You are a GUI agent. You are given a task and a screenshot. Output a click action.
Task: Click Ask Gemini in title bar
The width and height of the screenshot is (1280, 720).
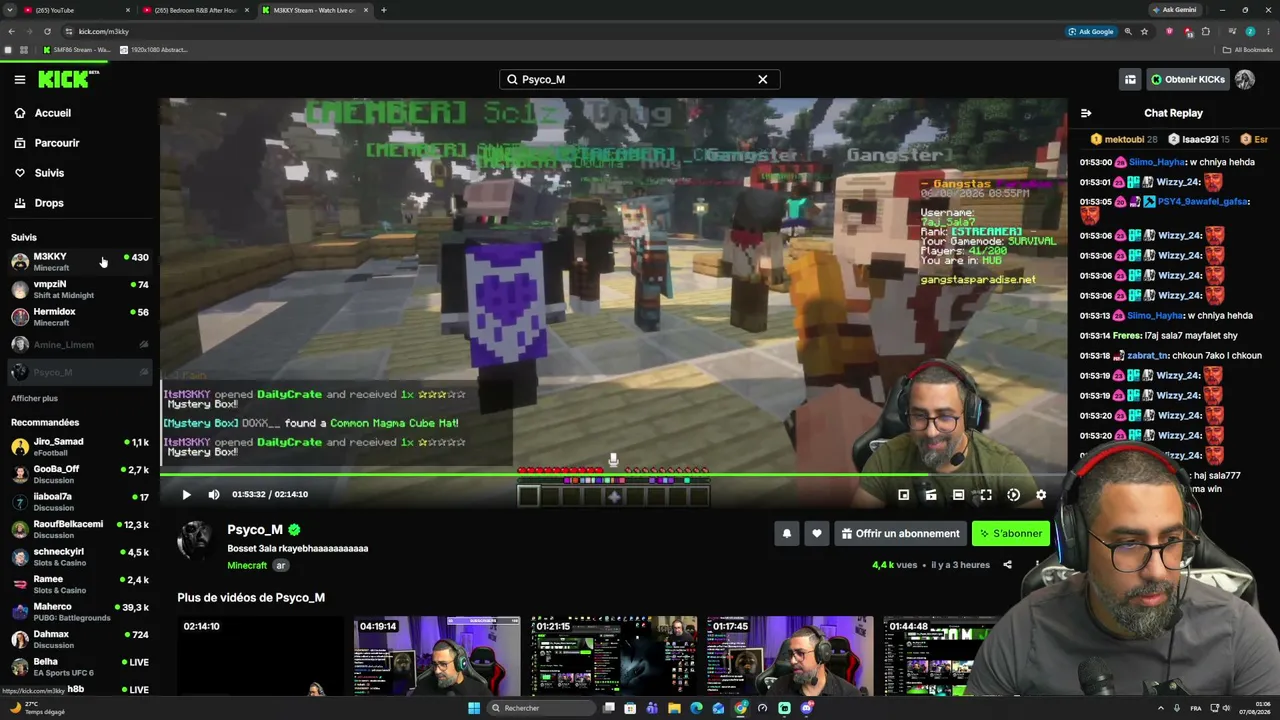(x=1174, y=10)
